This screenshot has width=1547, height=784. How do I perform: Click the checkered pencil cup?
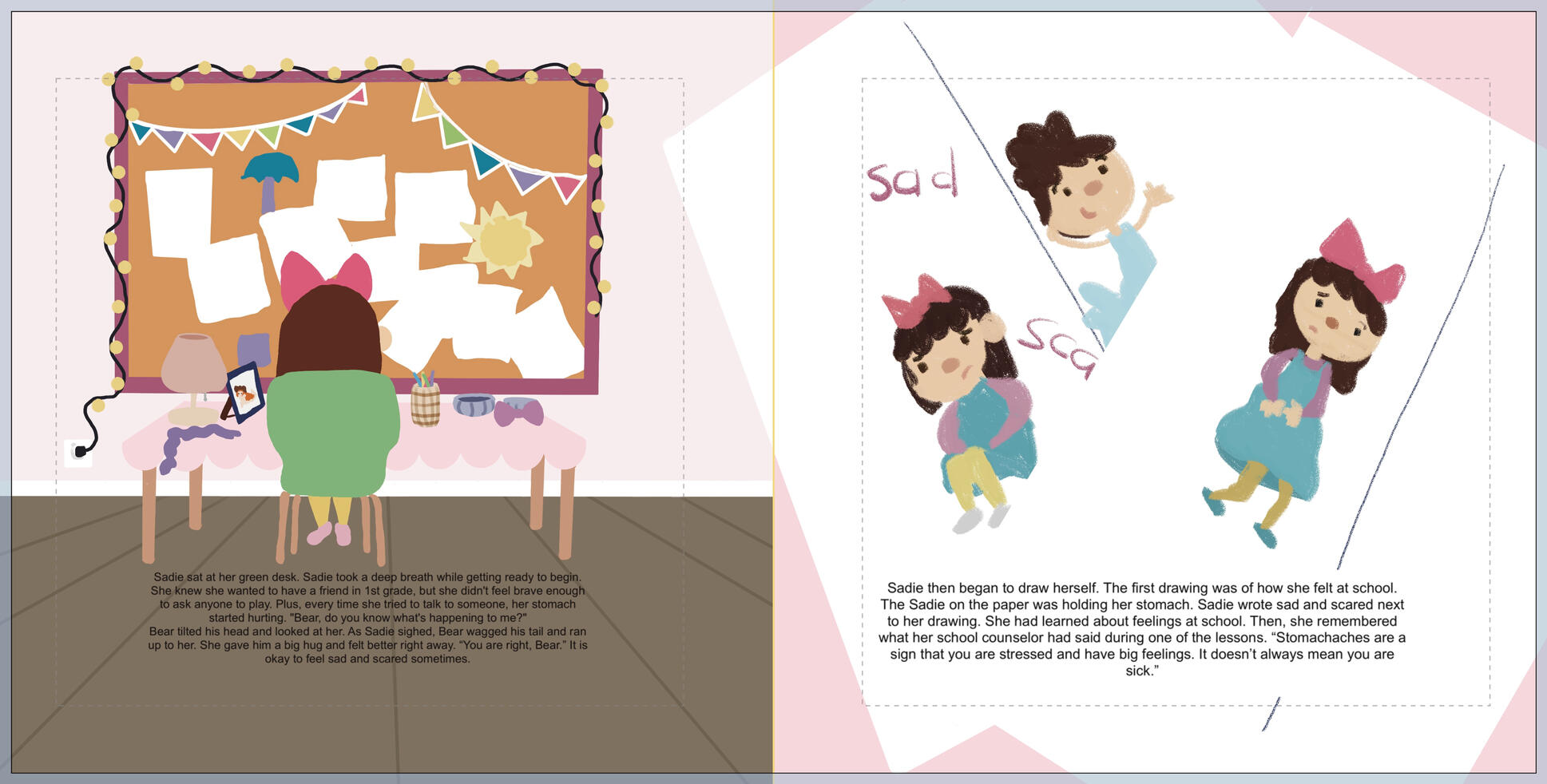point(426,402)
